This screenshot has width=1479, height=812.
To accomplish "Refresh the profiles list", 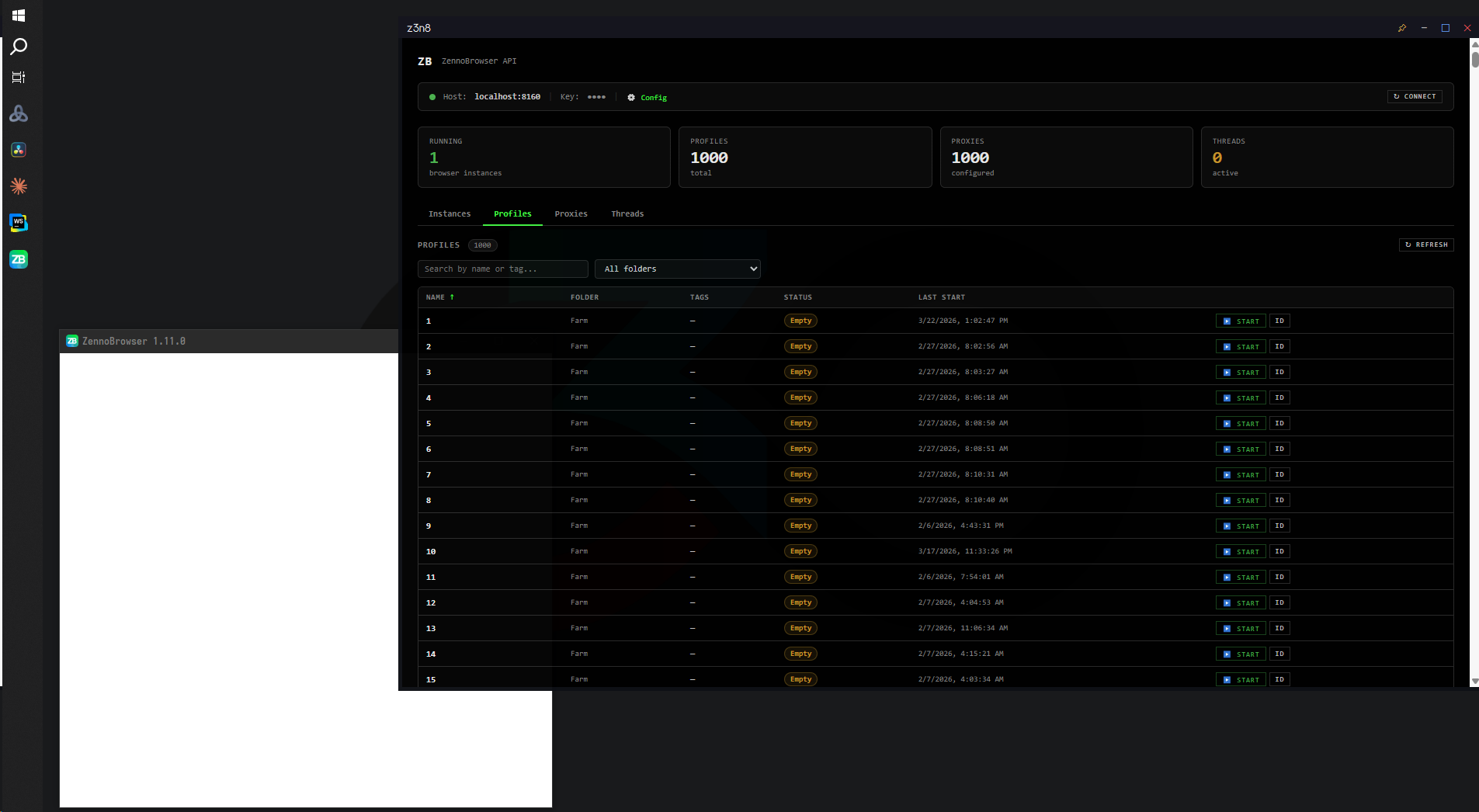I will pos(1426,245).
